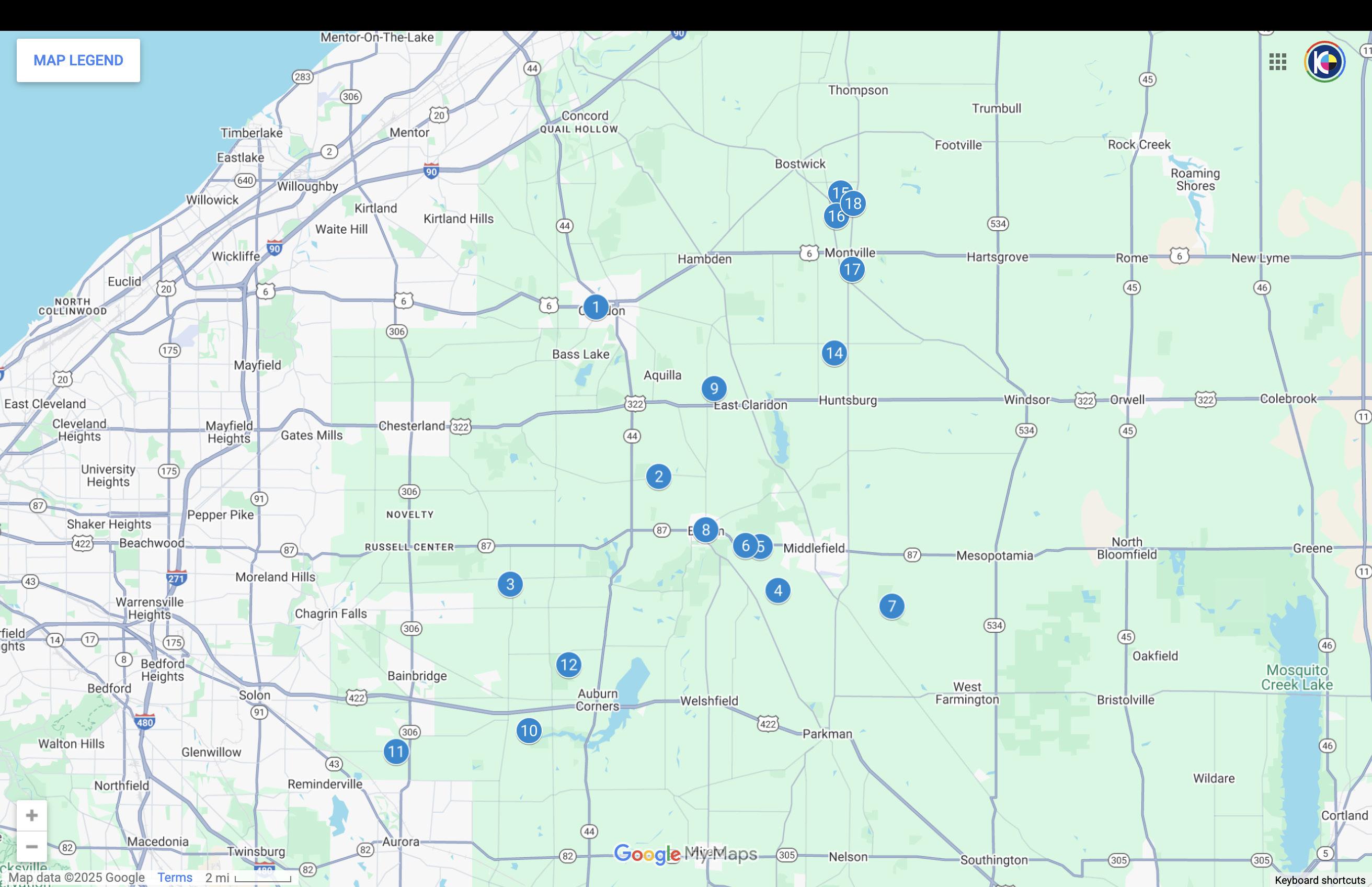This screenshot has width=1372, height=887.
Task: Click map marker number 7
Action: point(892,606)
